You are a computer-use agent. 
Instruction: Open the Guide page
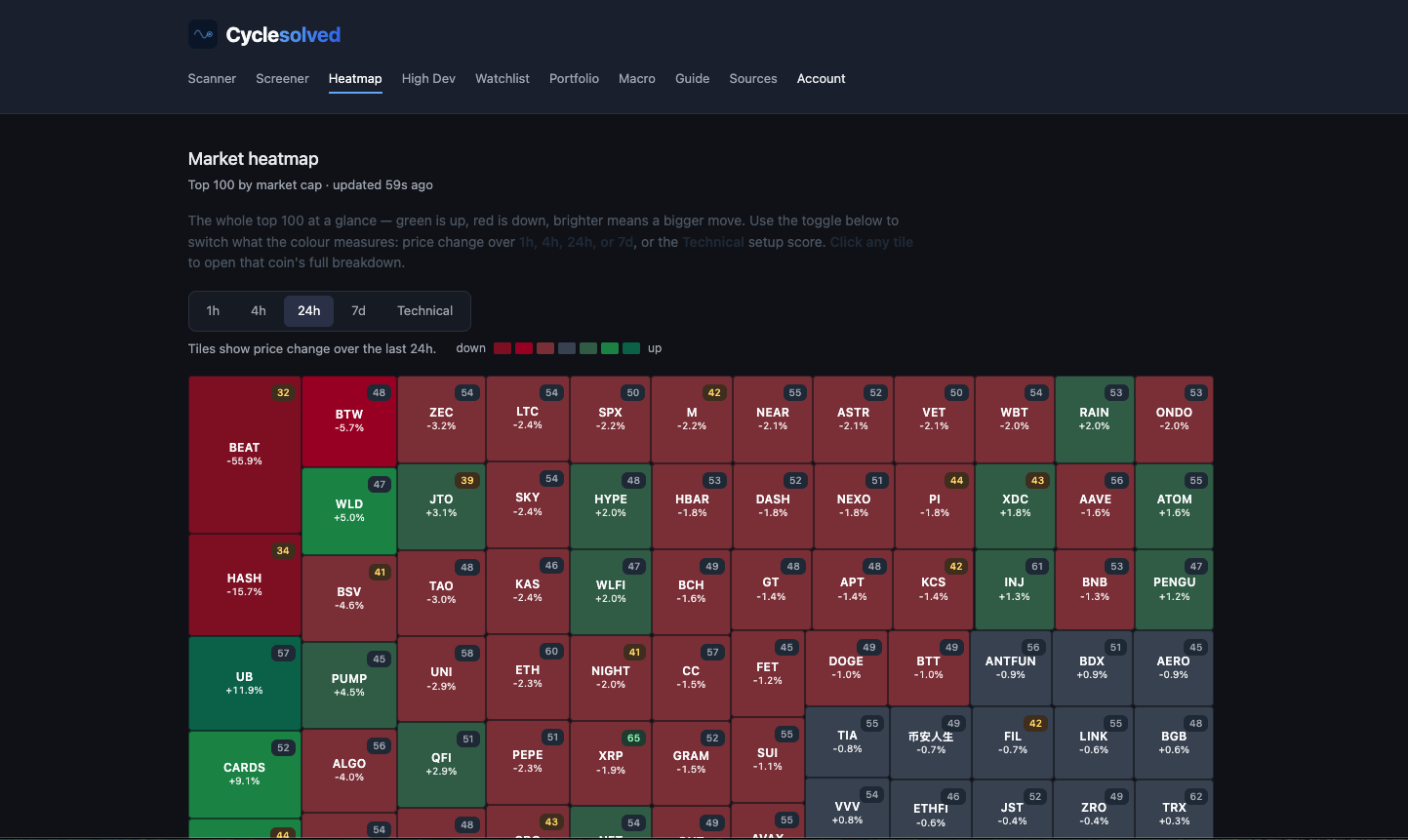pos(693,78)
